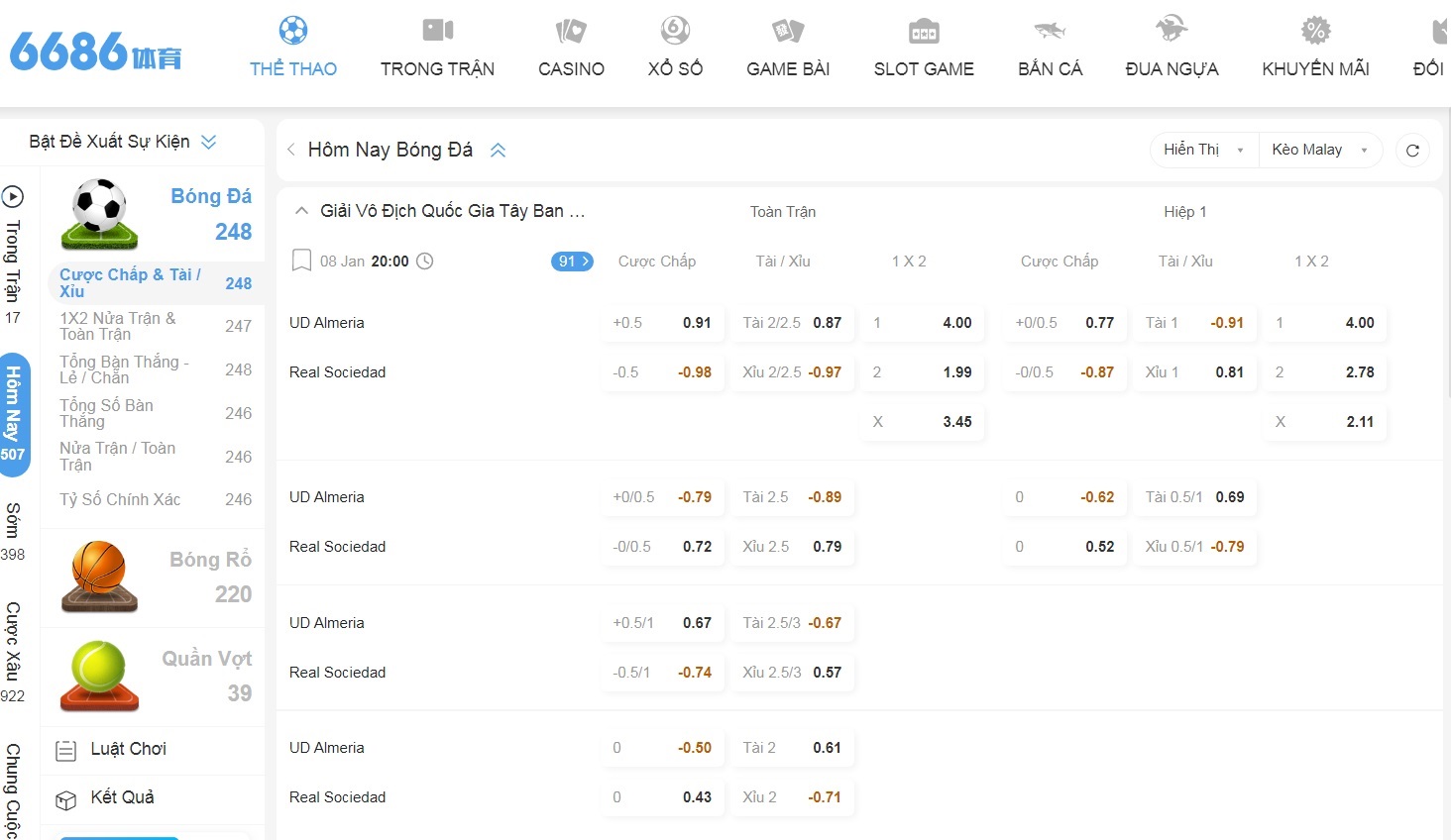
Task: Switch to the Hôm Nay vertical tab
Action: pos(14,414)
